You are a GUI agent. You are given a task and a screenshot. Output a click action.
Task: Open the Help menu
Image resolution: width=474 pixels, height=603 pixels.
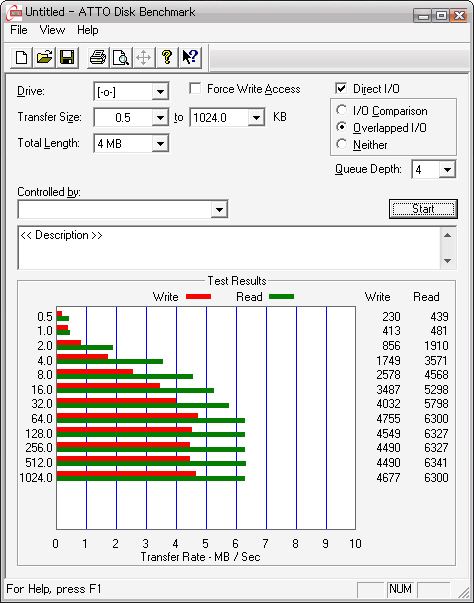pyautogui.click(x=88, y=30)
